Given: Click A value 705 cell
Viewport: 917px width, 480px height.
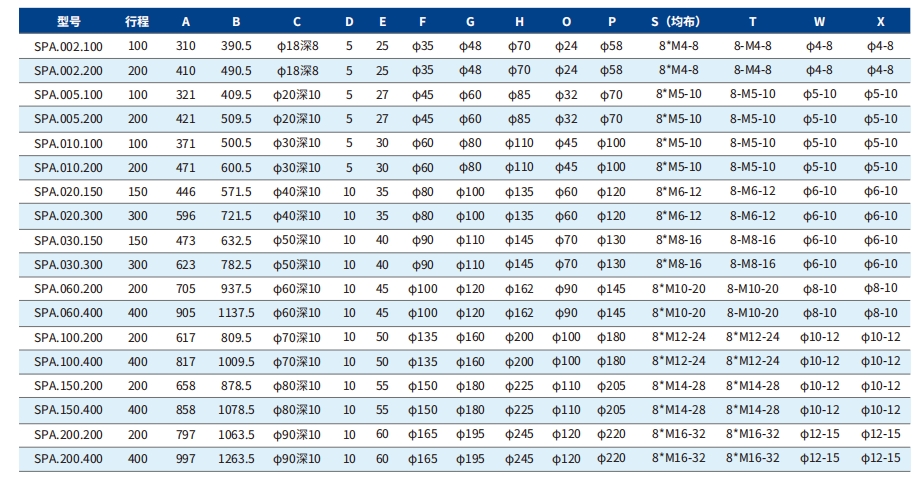Looking at the screenshot, I should click(185, 289).
